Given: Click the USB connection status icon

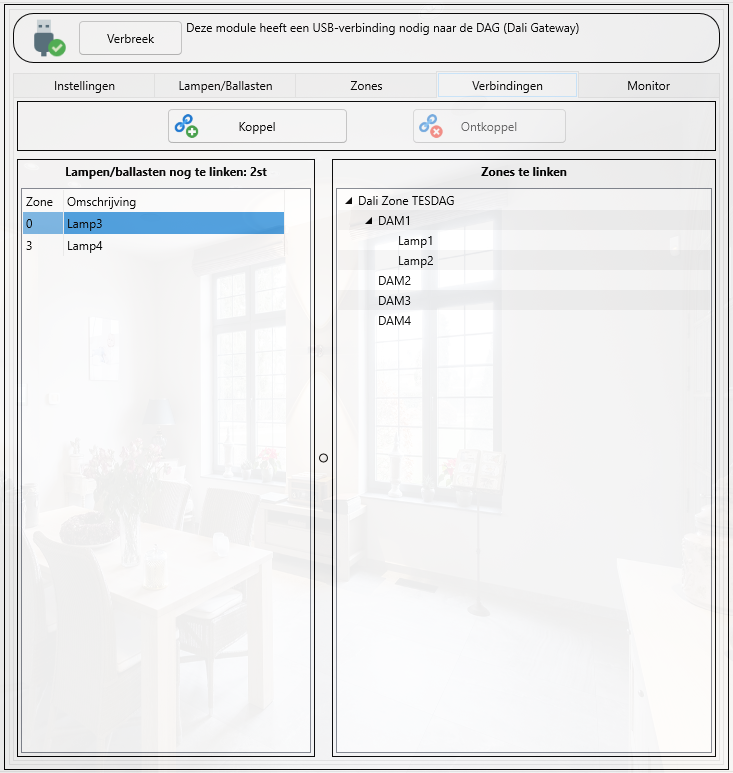Looking at the screenshot, I should coord(49,38).
